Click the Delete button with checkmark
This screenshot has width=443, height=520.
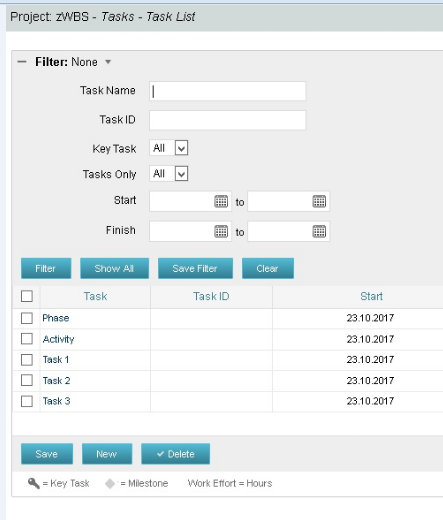(x=176, y=454)
